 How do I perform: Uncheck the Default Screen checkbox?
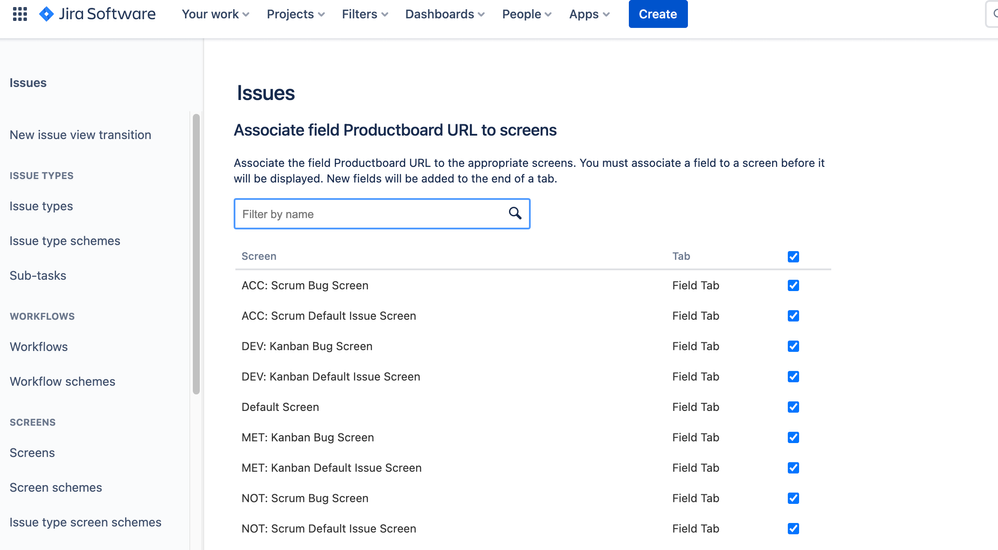coord(793,407)
